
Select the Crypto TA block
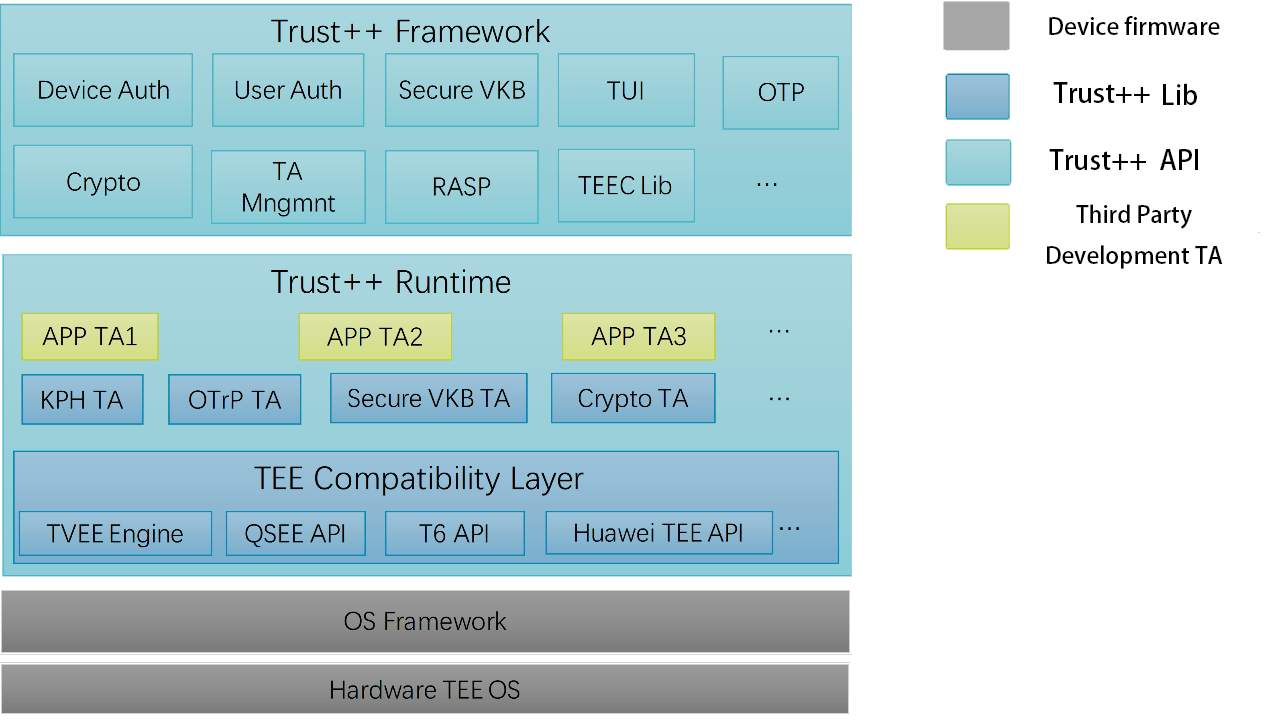[x=633, y=399]
